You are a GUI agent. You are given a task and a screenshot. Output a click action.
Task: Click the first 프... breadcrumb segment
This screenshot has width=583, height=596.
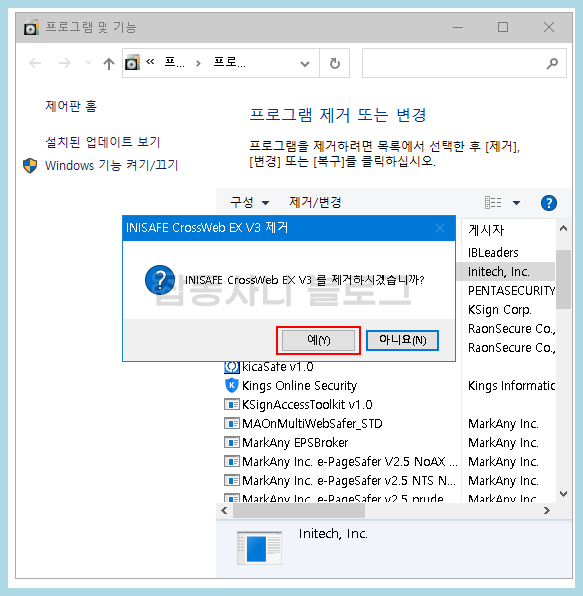point(174,63)
